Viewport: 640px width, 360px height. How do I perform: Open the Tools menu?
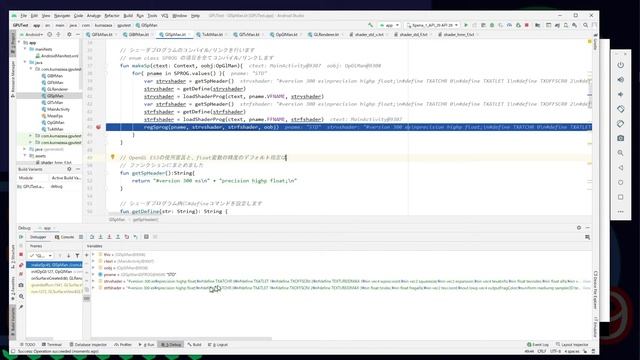click(x=152, y=16)
